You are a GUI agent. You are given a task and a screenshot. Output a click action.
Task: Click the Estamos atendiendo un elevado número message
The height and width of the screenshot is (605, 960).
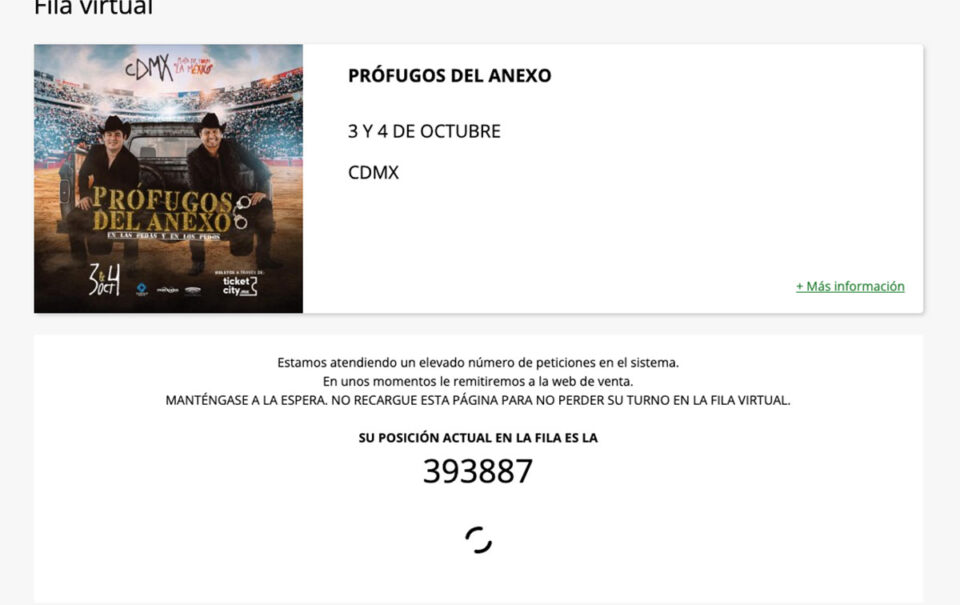pyautogui.click(x=478, y=363)
